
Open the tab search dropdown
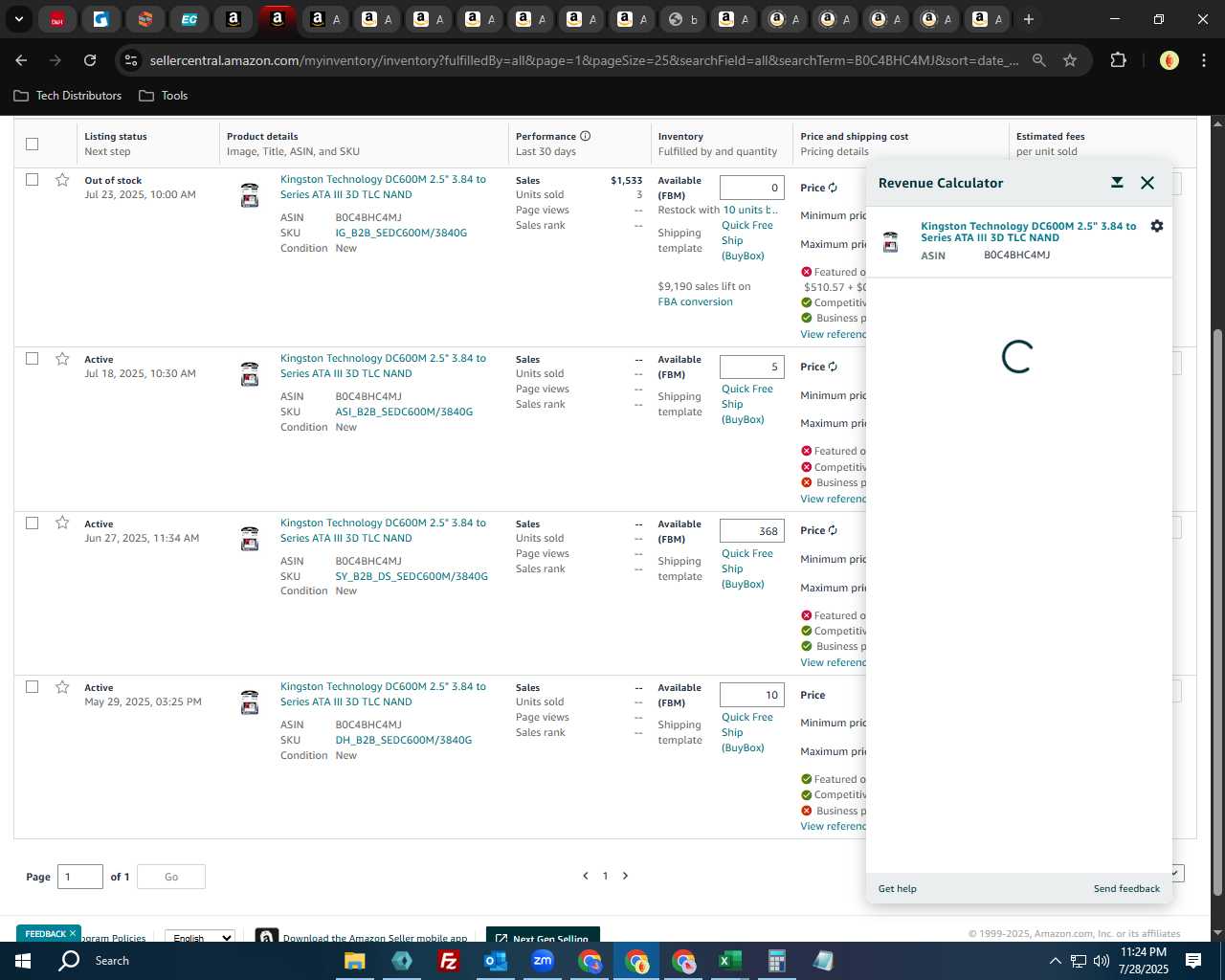18,19
